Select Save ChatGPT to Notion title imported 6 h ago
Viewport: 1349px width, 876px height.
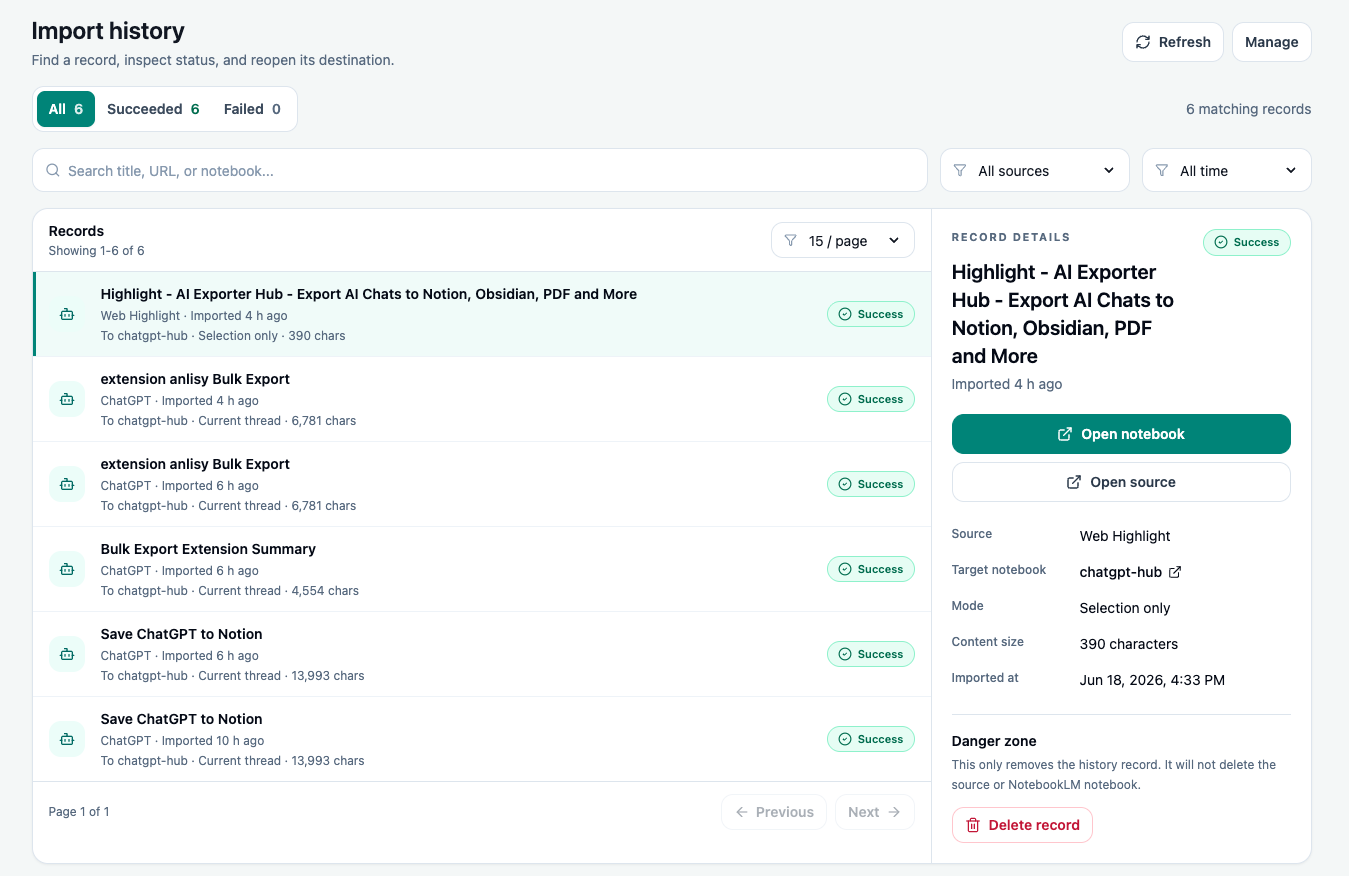tap(181, 634)
